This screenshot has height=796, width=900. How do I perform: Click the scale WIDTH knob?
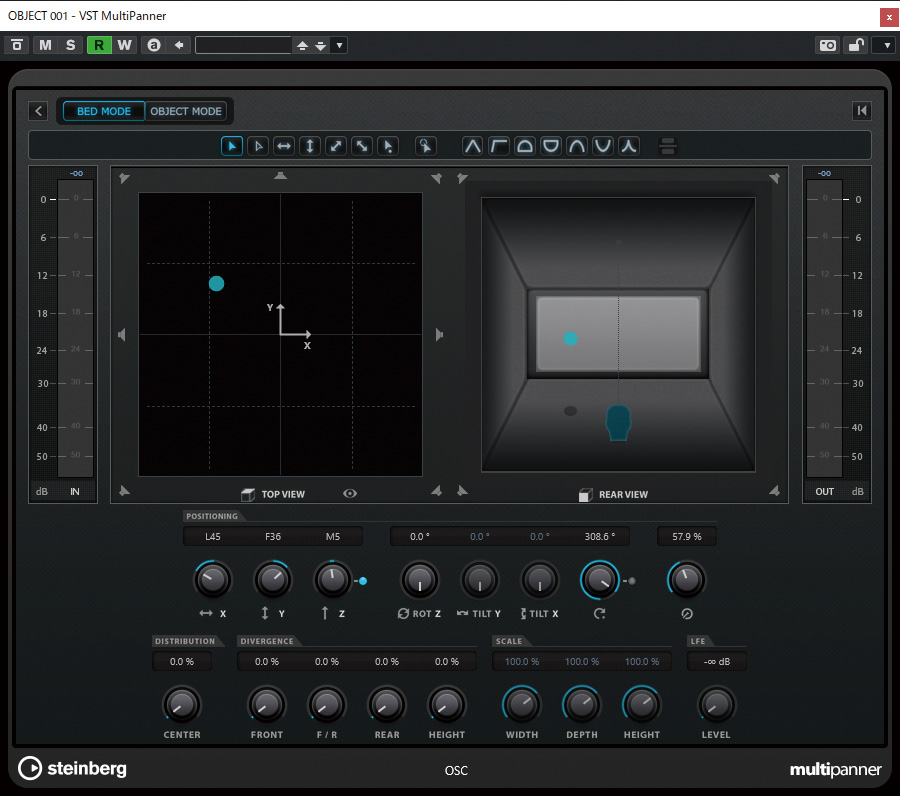(522, 705)
